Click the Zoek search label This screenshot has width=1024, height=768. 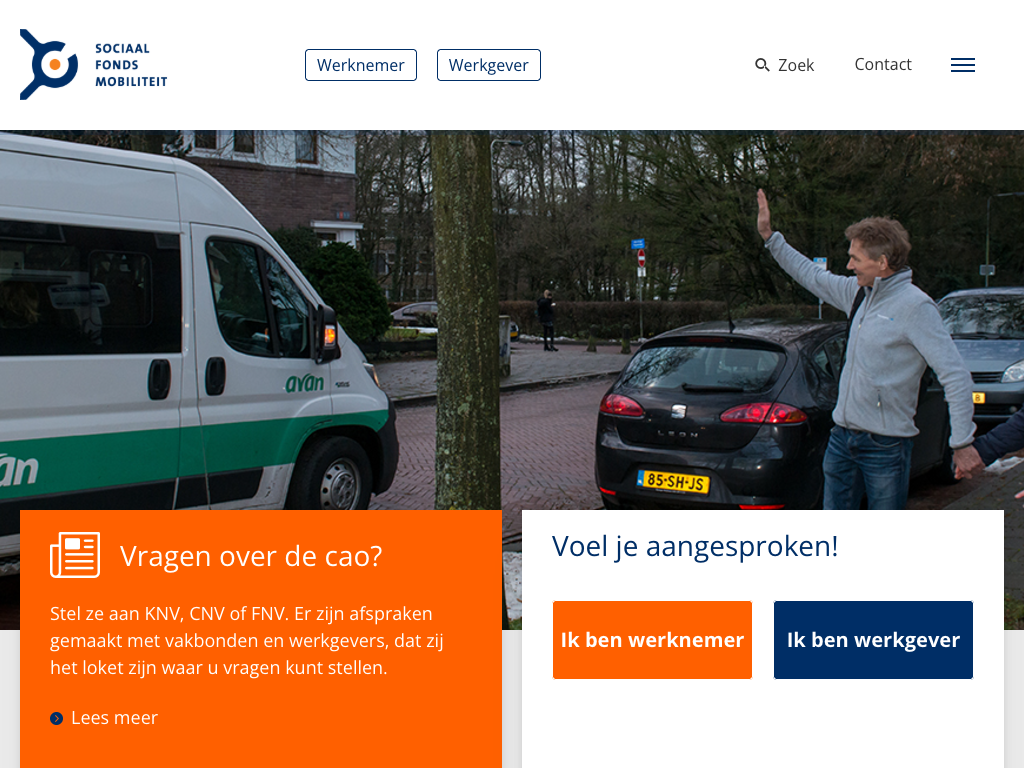[x=796, y=65]
